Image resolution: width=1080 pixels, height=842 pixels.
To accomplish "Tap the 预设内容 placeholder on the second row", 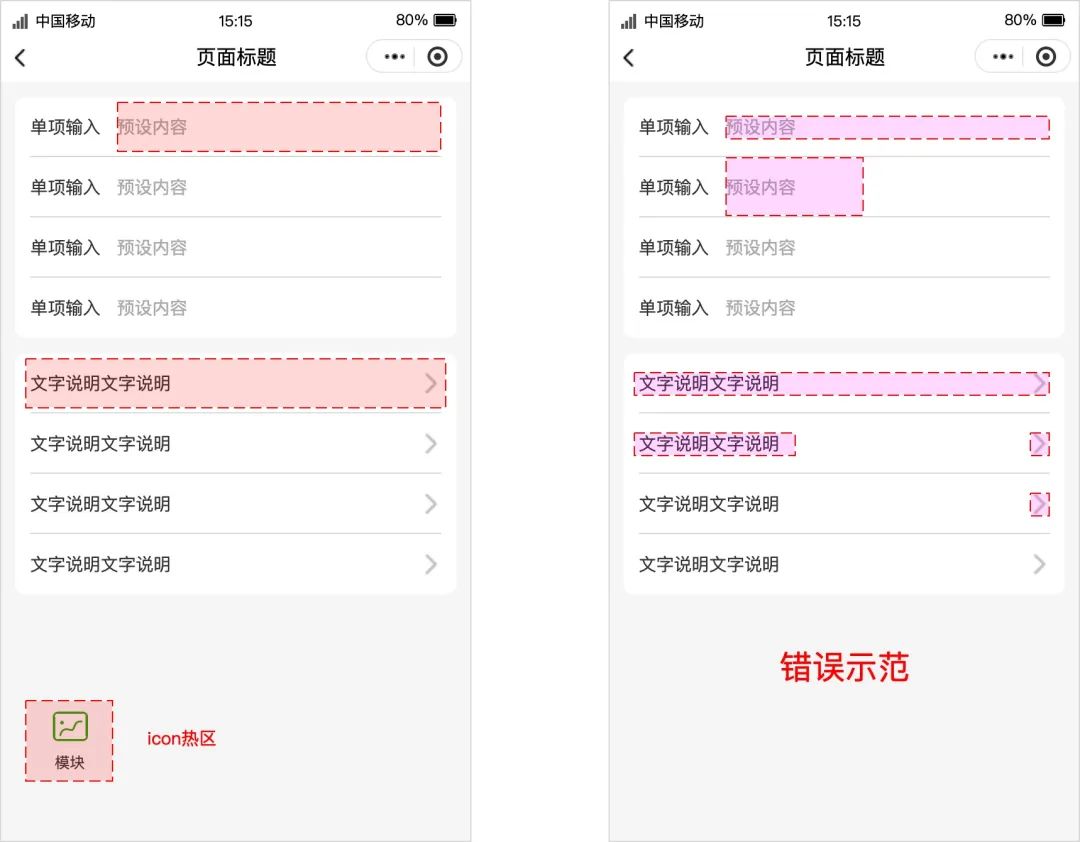I will (x=151, y=187).
